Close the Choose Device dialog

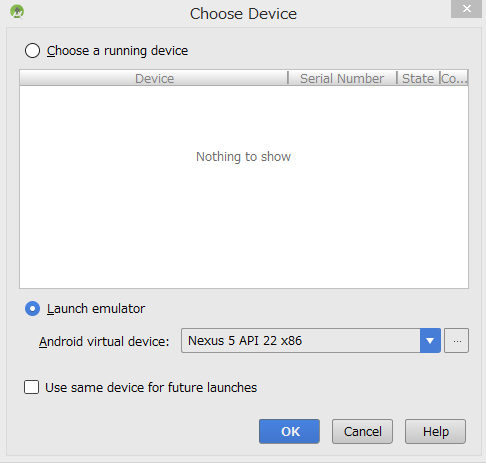click(466, 9)
